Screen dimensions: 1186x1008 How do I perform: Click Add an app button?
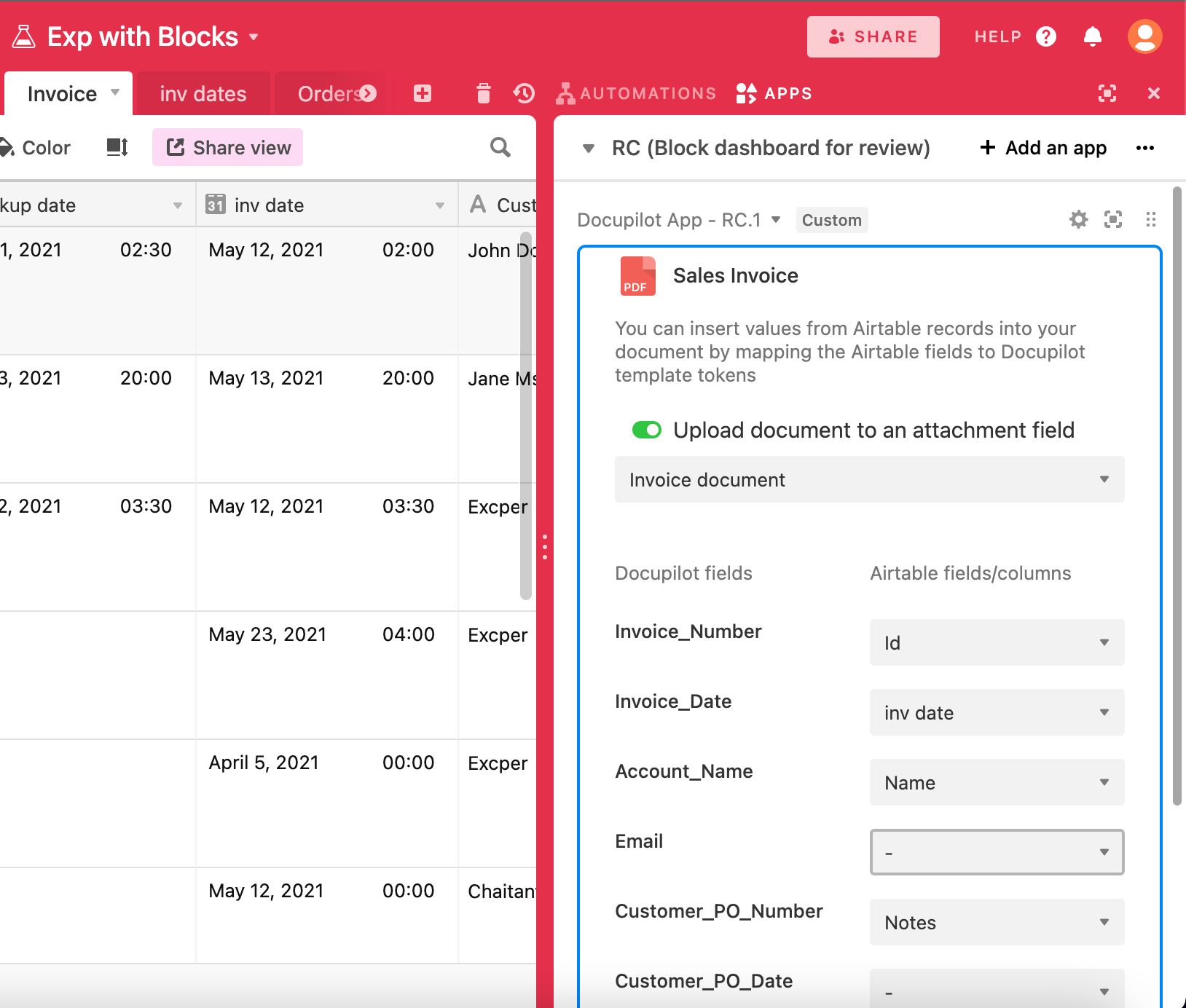1043,148
